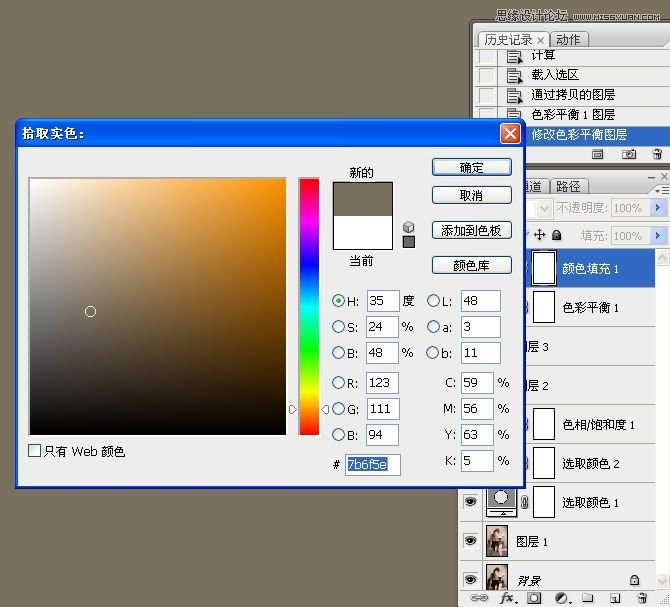Click the 通过拷贝的图层 history state icon
Image resolution: width=670 pixels, height=607 pixels.
514,95
